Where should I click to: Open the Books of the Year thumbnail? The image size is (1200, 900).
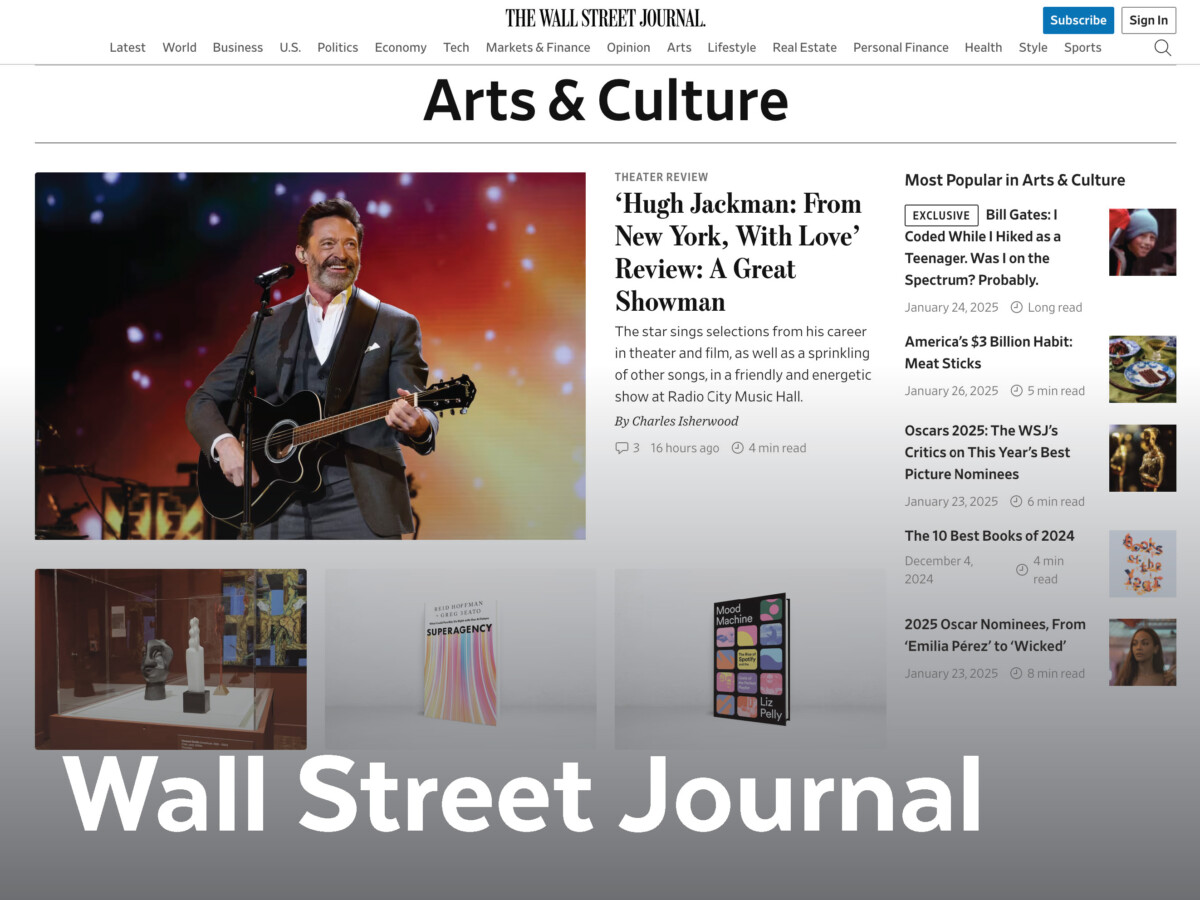click(x=1142, y=563)
